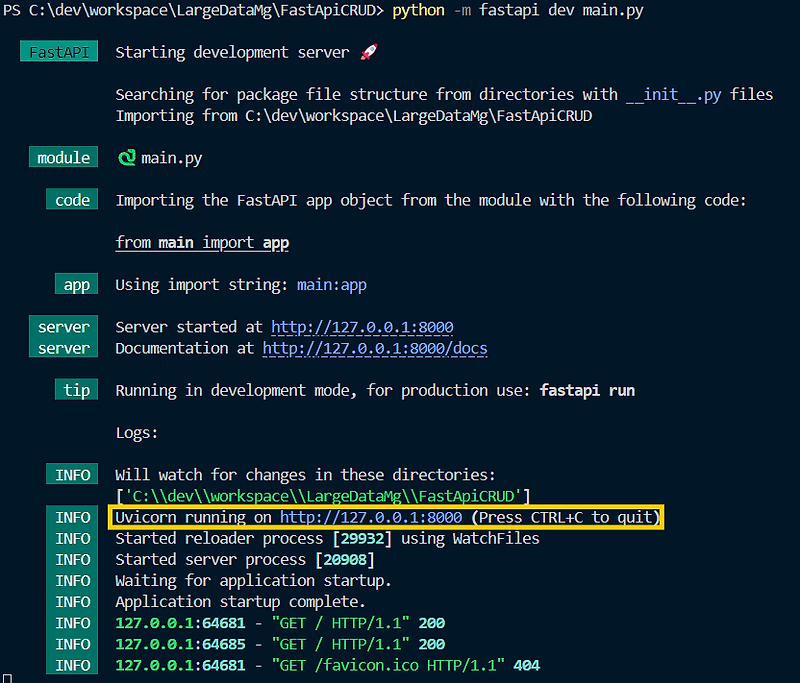
Task: Open the documentation docs link
Action: point(378,348)
